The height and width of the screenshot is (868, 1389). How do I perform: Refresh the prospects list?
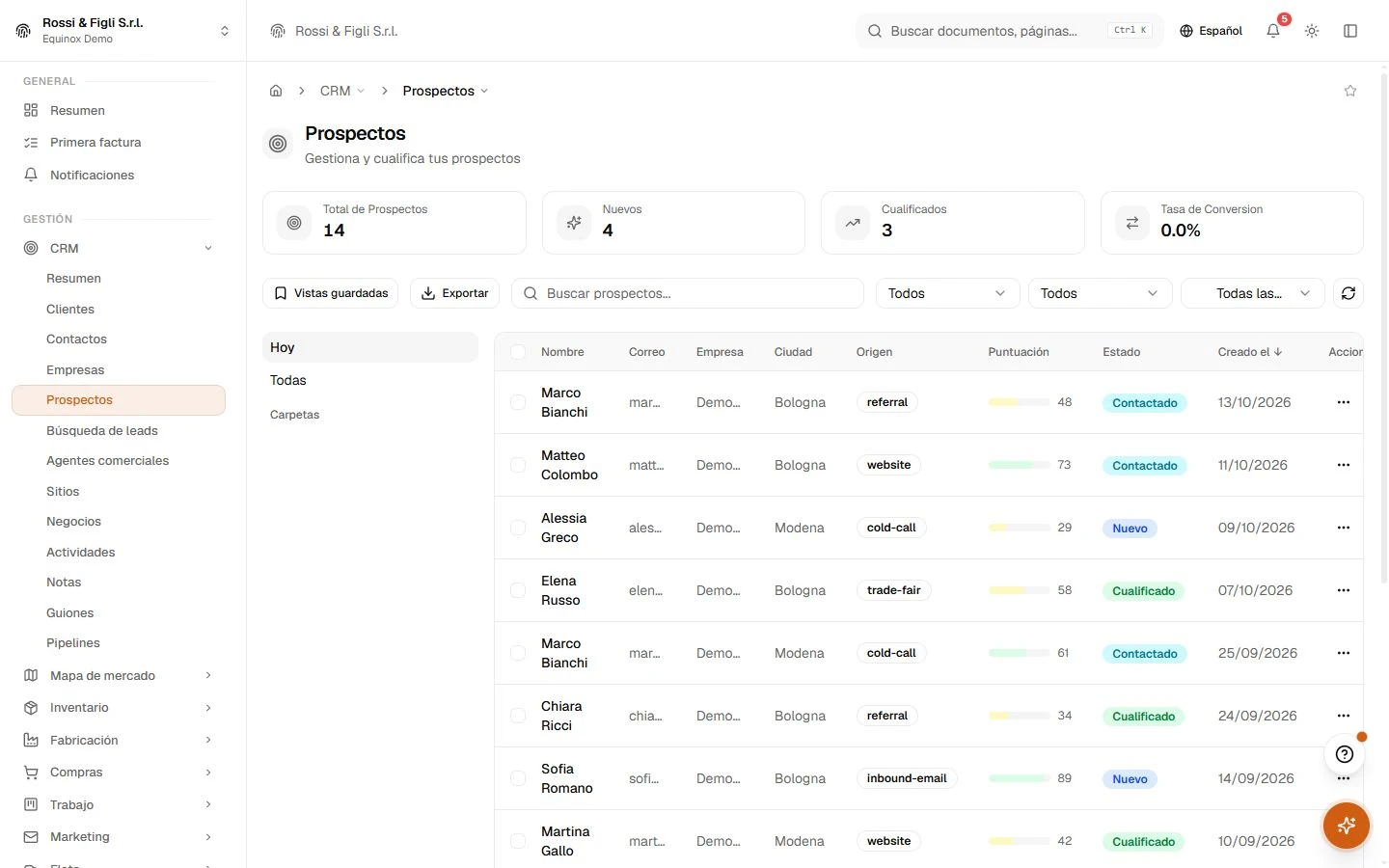click(x=1348, y=293)
